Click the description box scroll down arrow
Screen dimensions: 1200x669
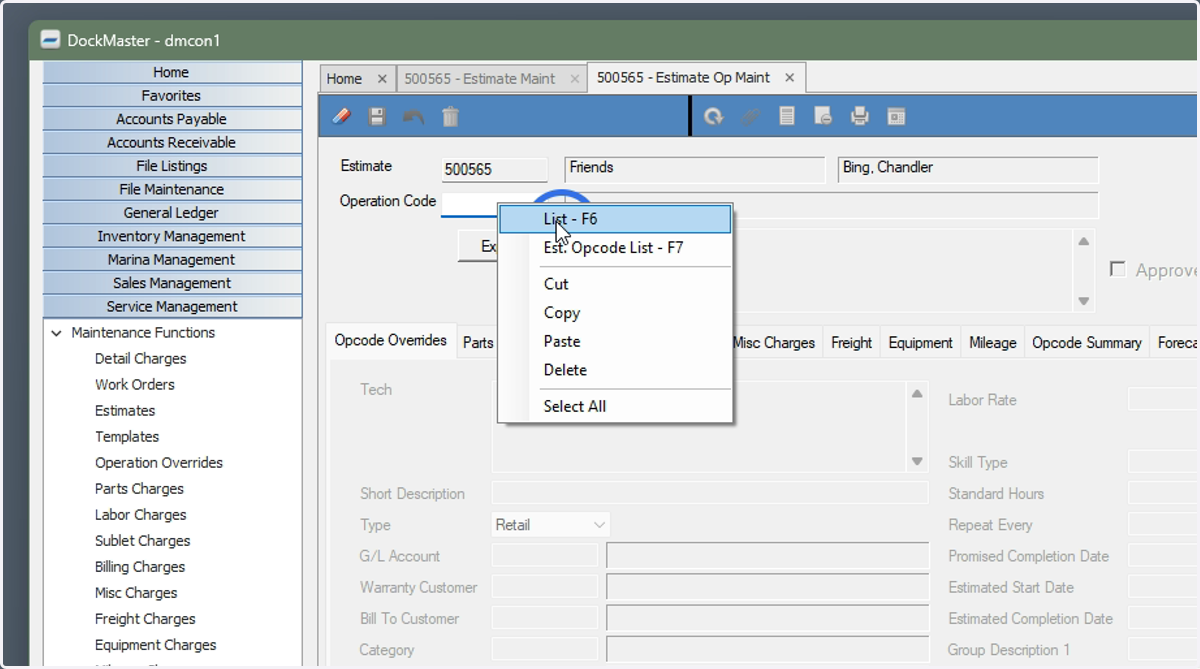click(x=1083, y=301)
